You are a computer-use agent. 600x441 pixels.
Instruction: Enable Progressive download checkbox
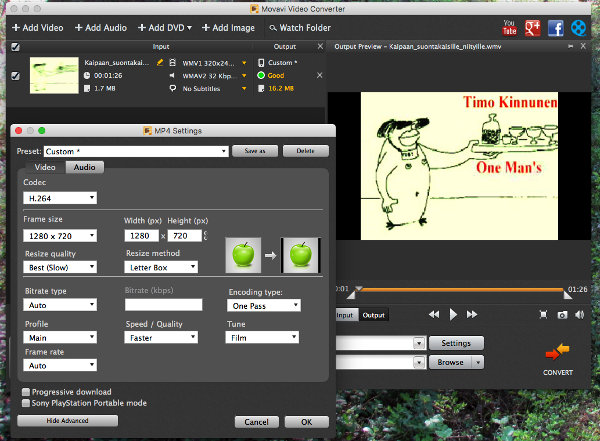26,392
